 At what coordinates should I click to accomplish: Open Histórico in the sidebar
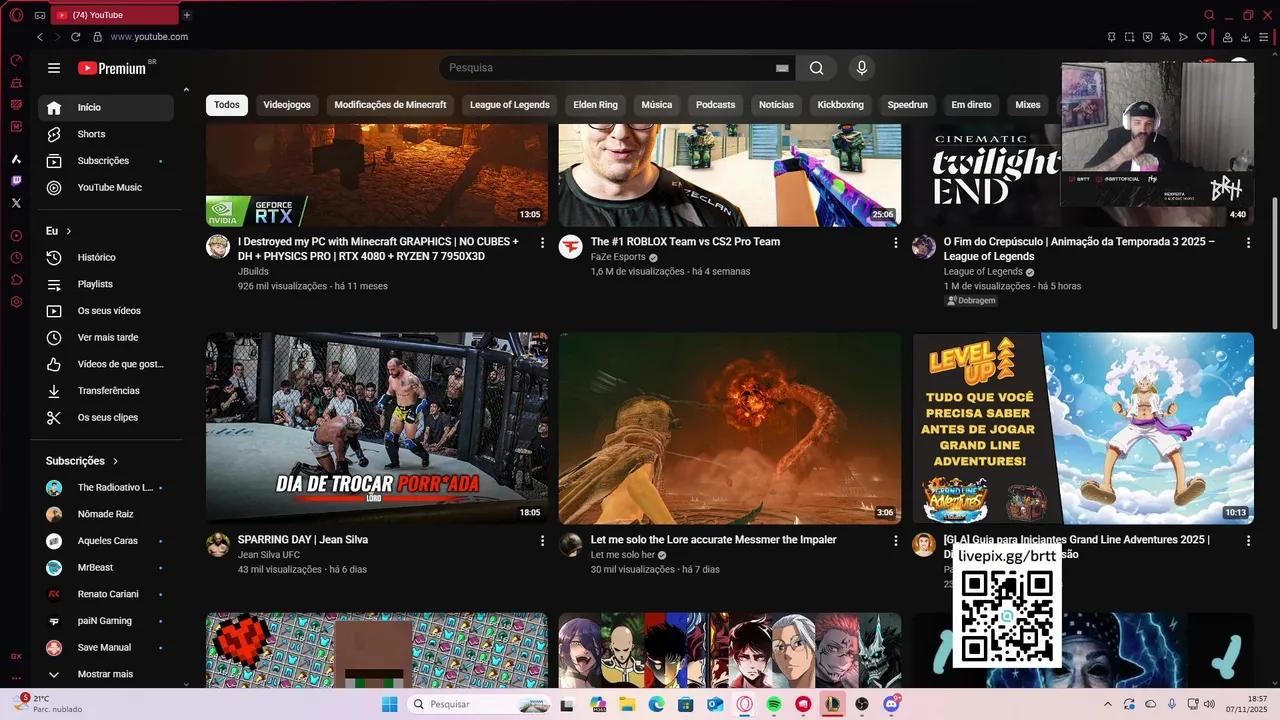[x=106, y=258]
